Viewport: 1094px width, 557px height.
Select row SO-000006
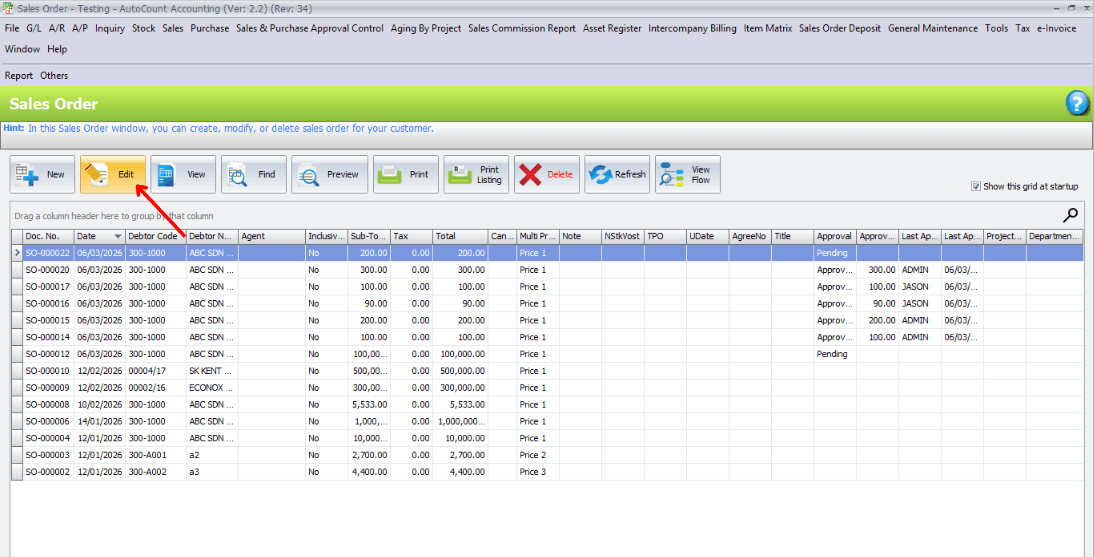pyautogui.click(x=547, y=422)
